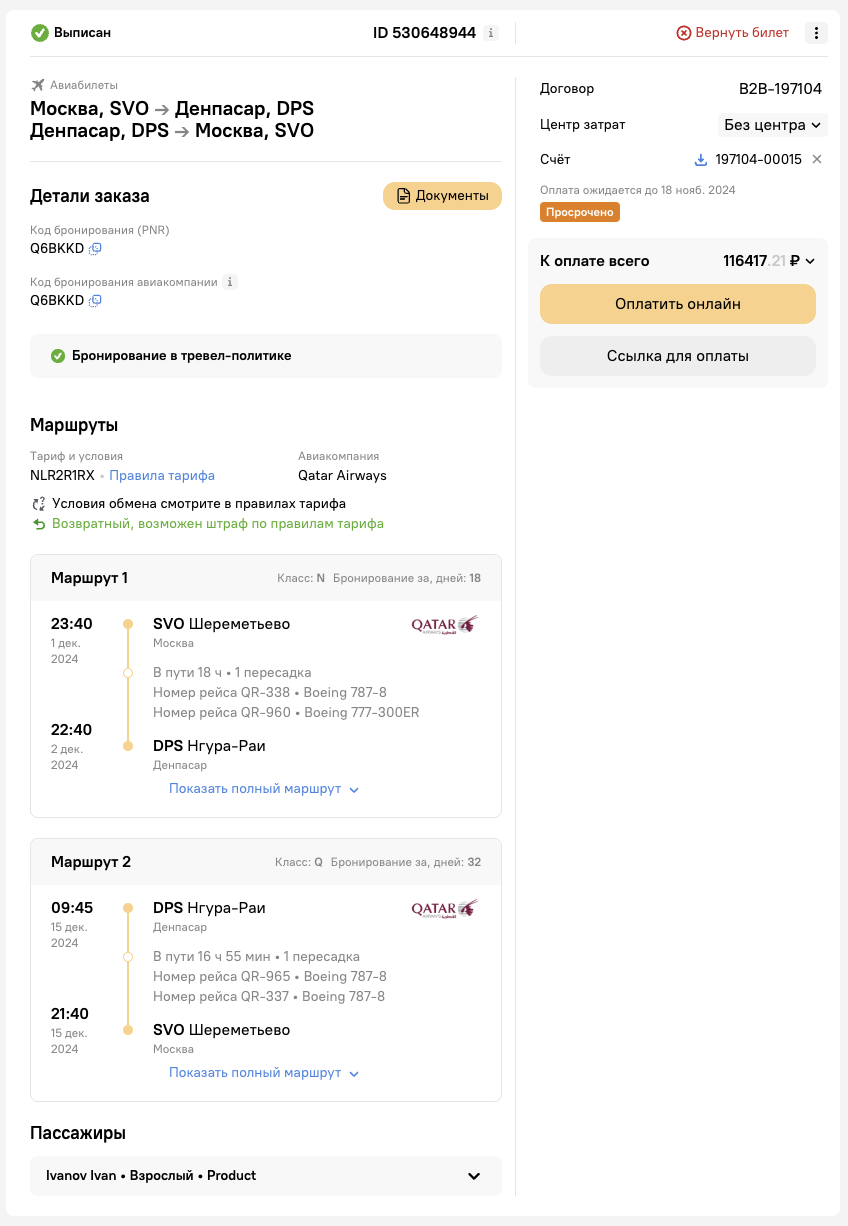The height and width of the screenshot is (1226, 848).
Task: Download invoice 197104-00015
Action: (x=701, y=159)
